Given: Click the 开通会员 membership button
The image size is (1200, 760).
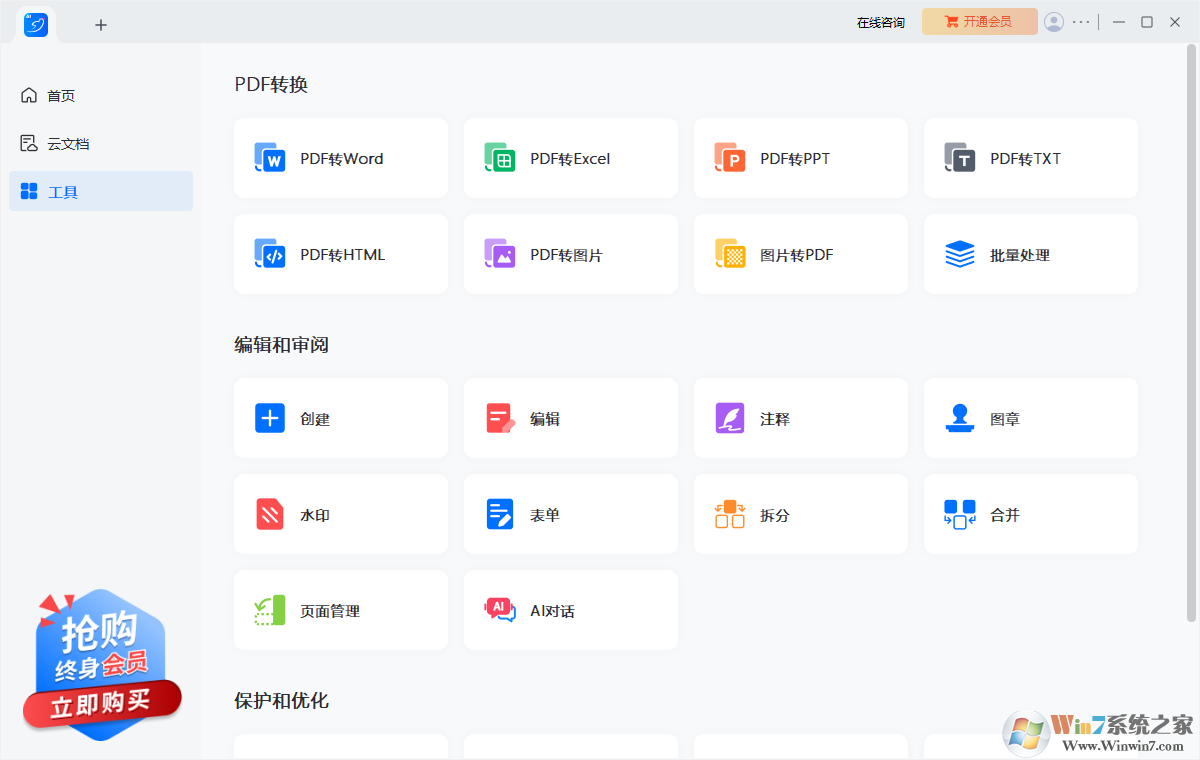Looking at the screenshot, I should coord(979,22).
